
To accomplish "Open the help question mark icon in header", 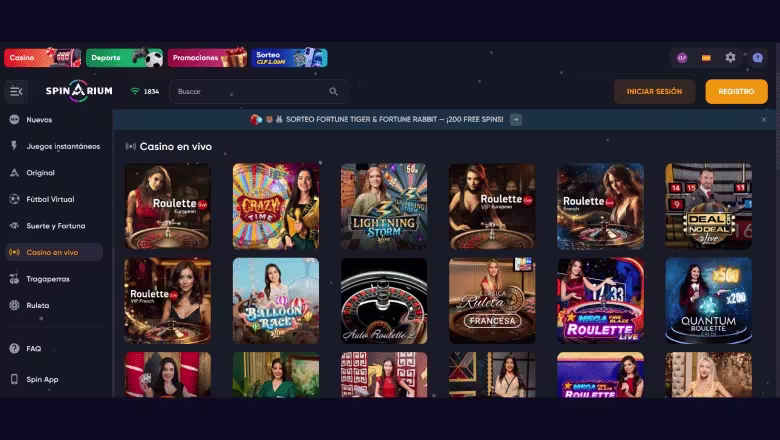I will coord(758,58).
